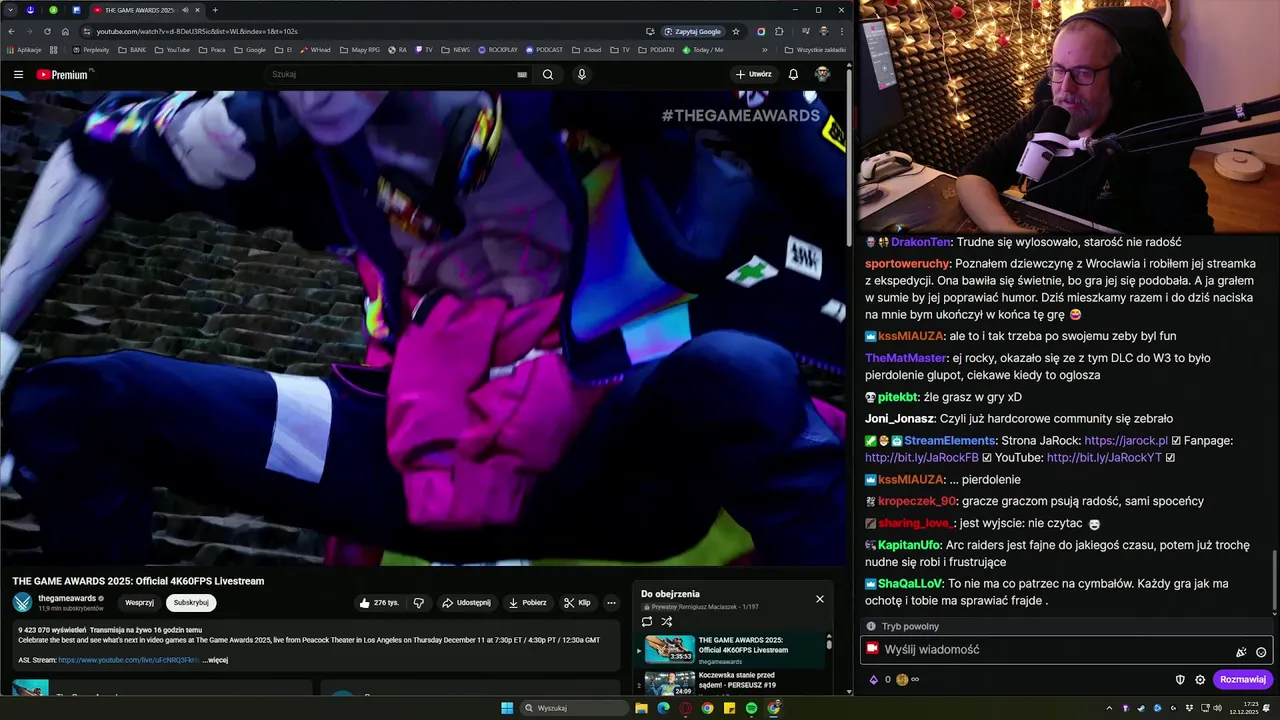Click the YouTube search magnifier button
Screen dimensions: 1280x720
pyautogui.click(x=548, y=74)
